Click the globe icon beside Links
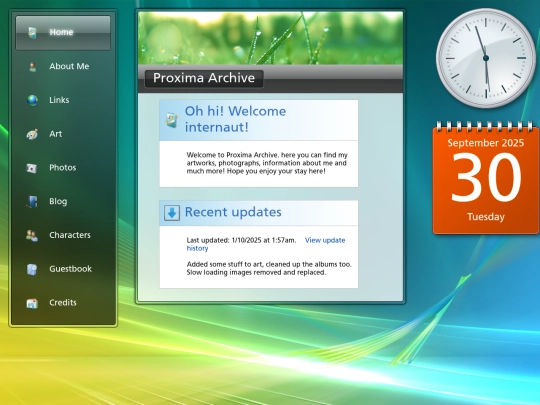Viewport: 540px width, 405px height. coord(32,100)
